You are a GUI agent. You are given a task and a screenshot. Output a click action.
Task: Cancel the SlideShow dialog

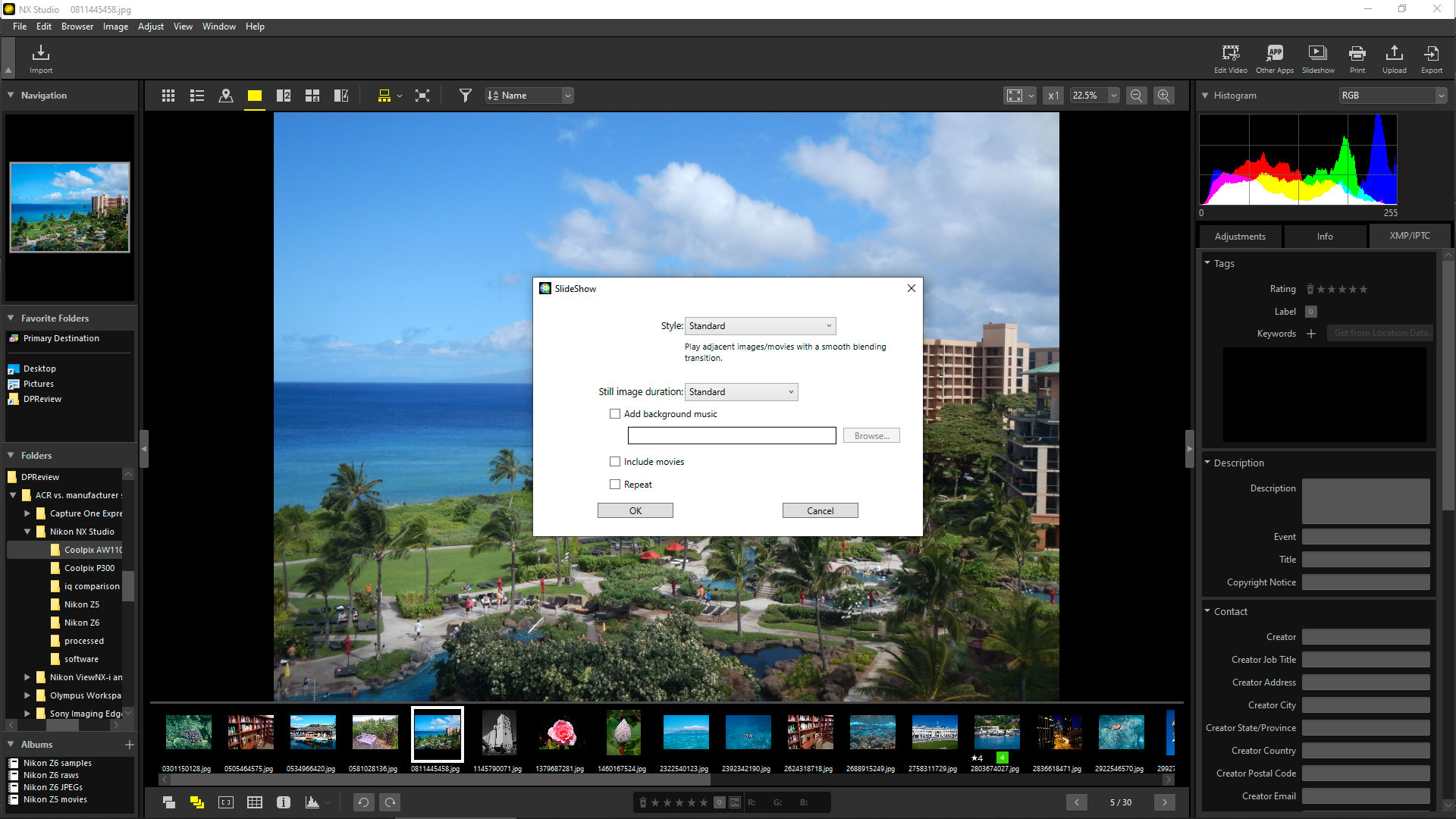click(821, 511)
